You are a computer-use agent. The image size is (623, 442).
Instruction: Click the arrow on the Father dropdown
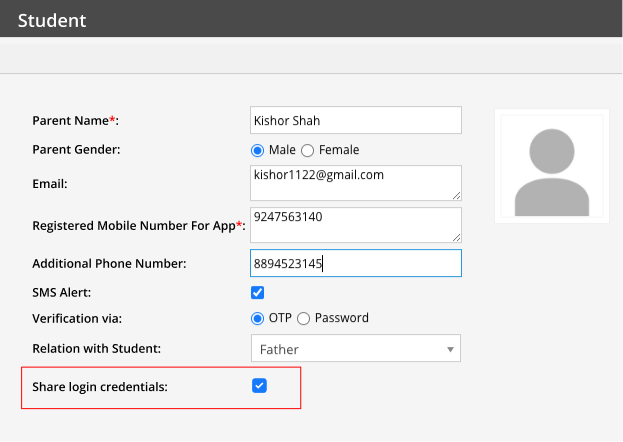pyautogui.click(x=450, y=349)
